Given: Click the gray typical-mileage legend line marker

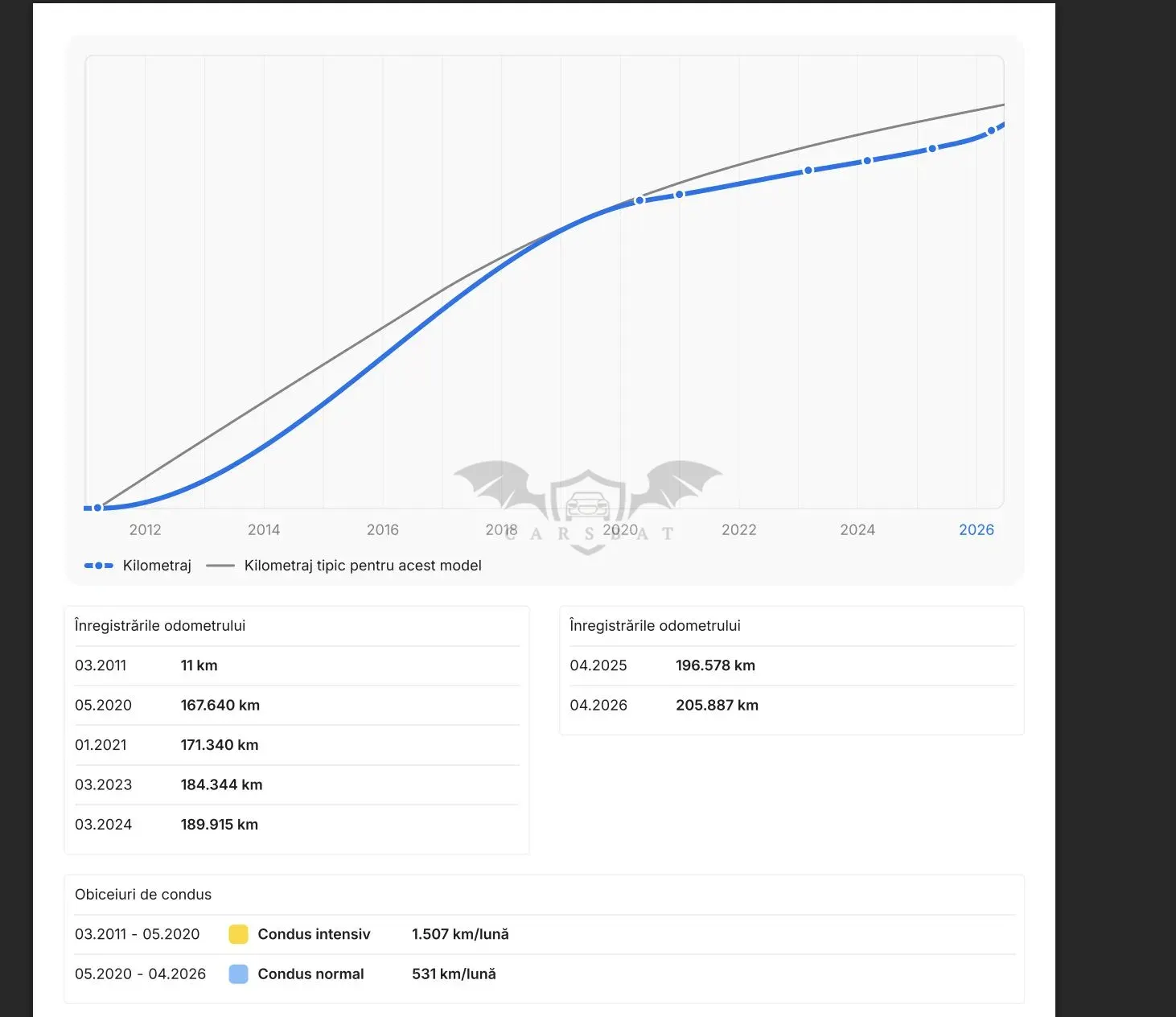Looking at the screenshot, I should pyautogui.click(x=220, y=566).
